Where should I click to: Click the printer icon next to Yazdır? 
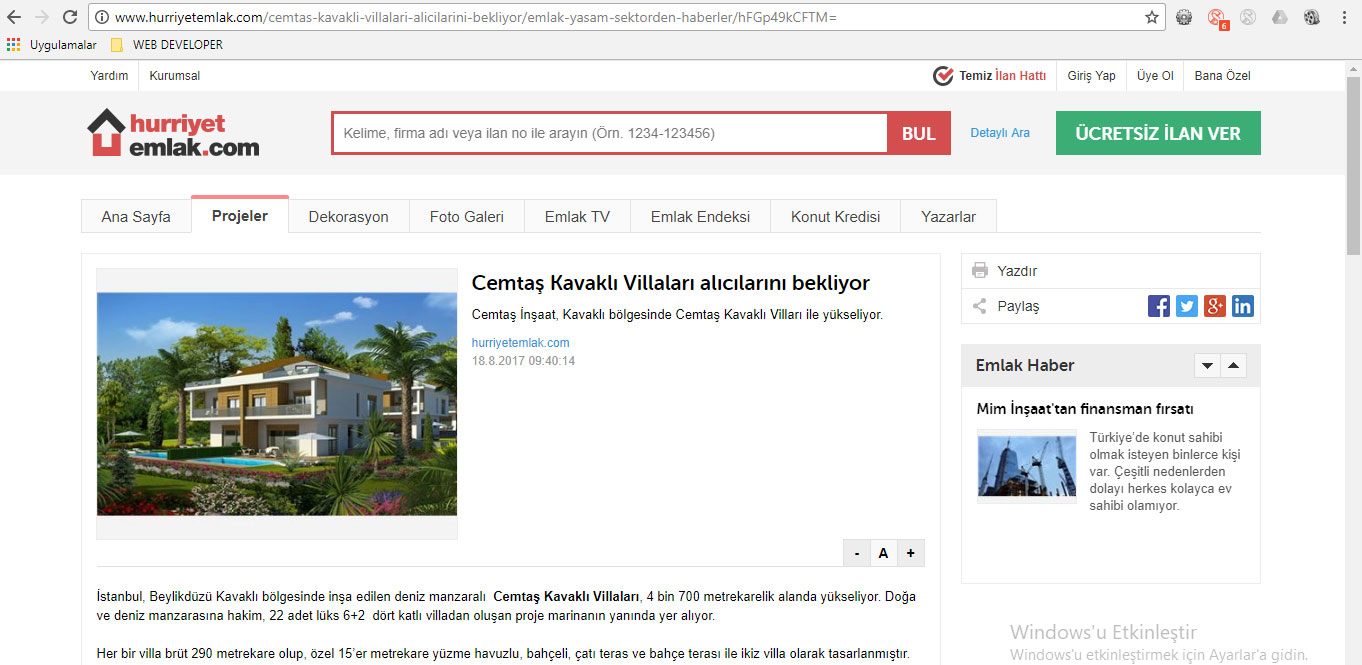click(x=980, y=271)
